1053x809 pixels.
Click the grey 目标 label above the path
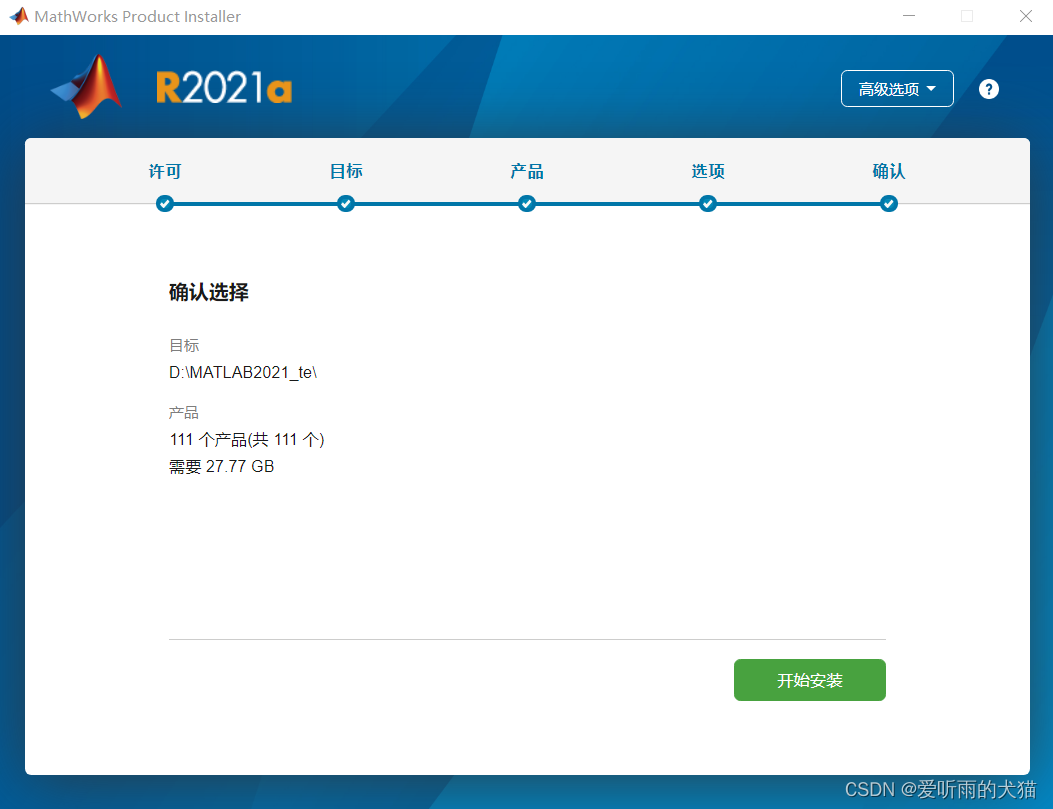point(184,345)
